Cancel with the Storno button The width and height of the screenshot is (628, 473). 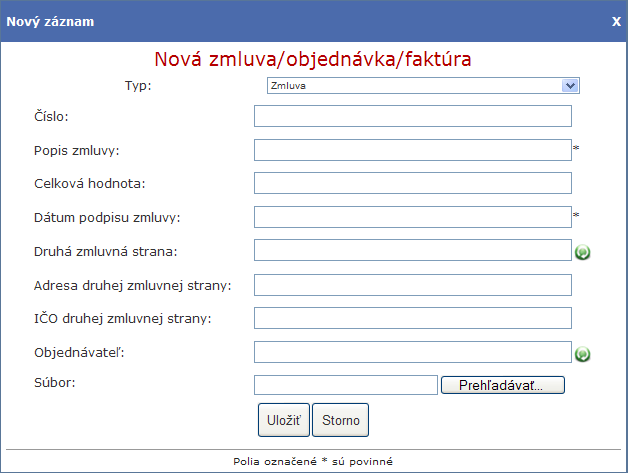[340, 420]
